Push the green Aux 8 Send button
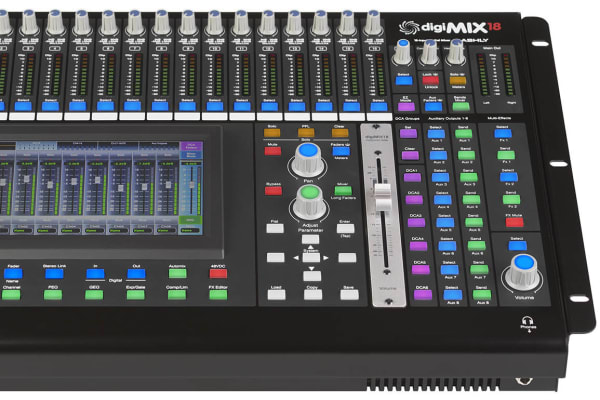The width and height of the screenshot is (600, 400). tap(482, 294)
